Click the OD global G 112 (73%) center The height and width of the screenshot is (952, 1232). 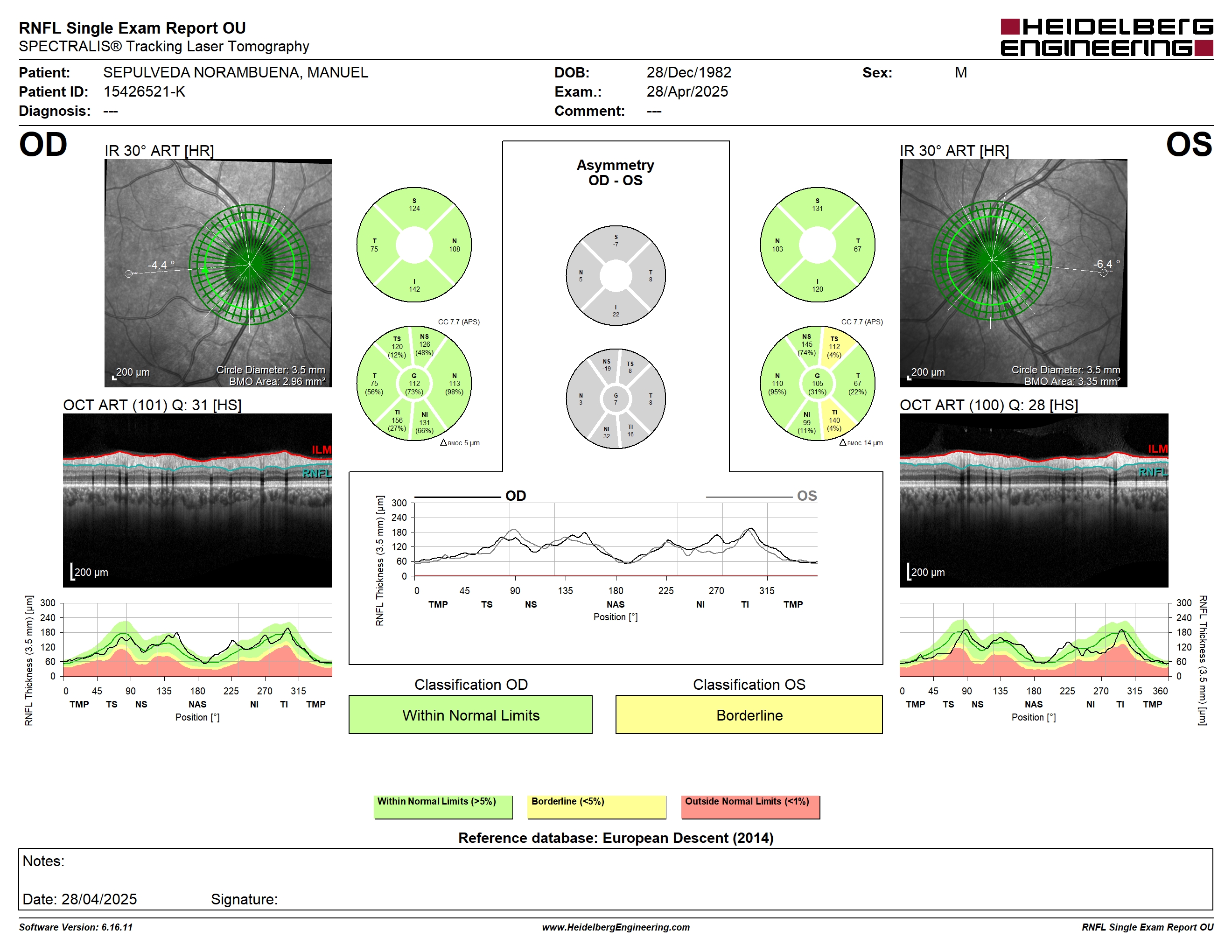[x=414, y=384]
